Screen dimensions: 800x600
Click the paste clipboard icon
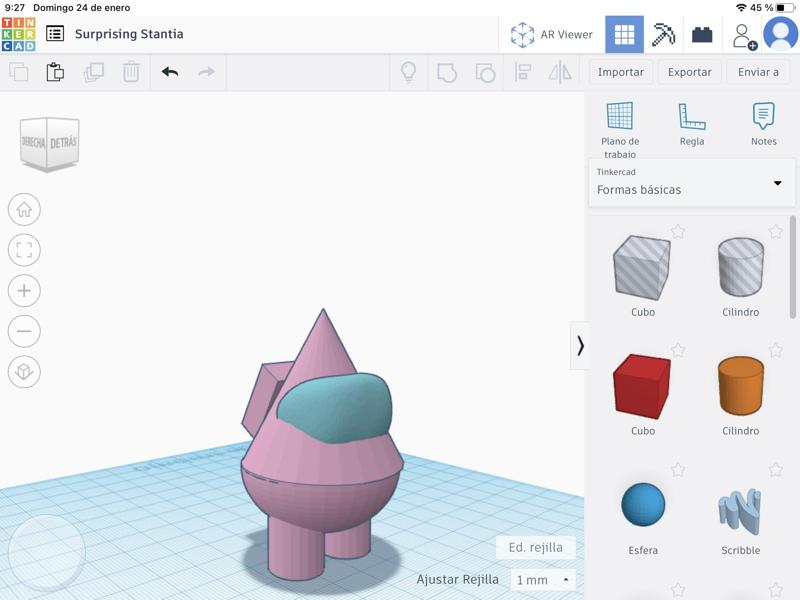click(55, 72)
